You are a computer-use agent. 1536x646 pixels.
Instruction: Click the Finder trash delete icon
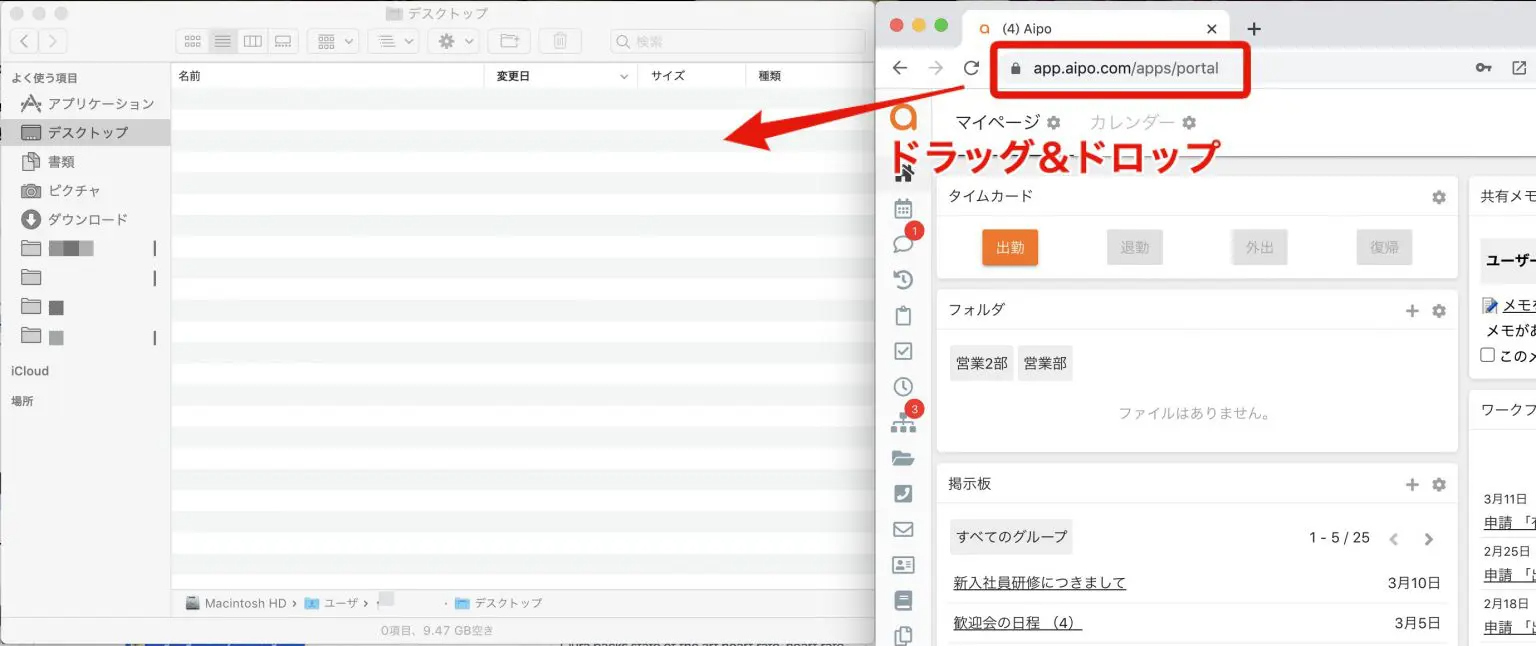[560, 41]
